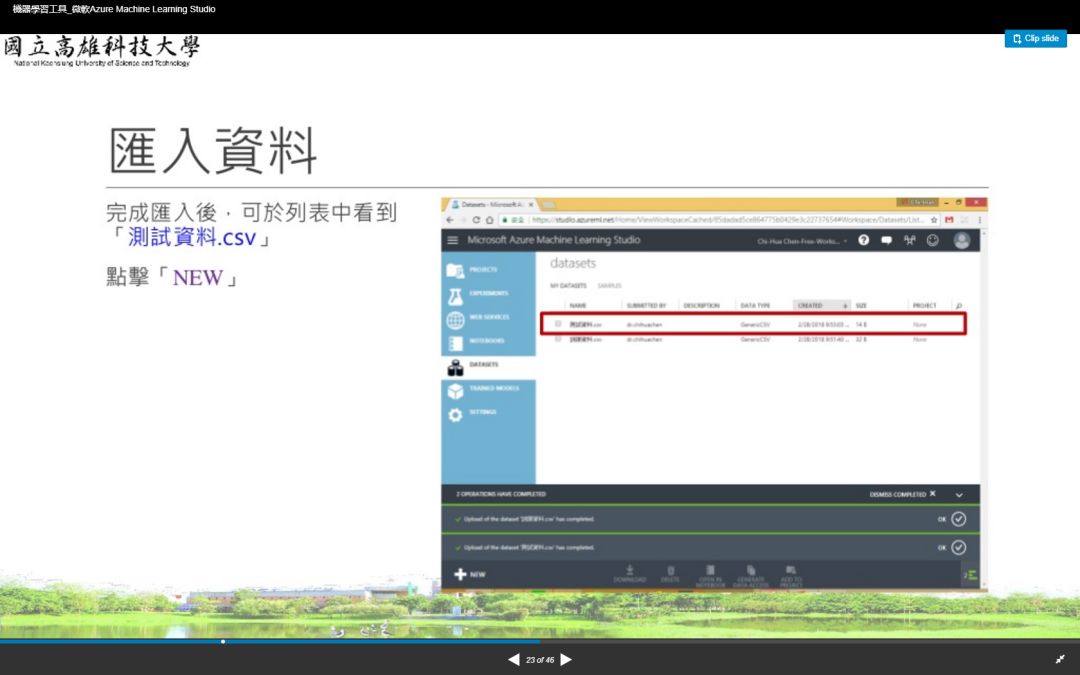Sort by the Submitted By column header
The image size is (1080, 675).
pos(646,305)
